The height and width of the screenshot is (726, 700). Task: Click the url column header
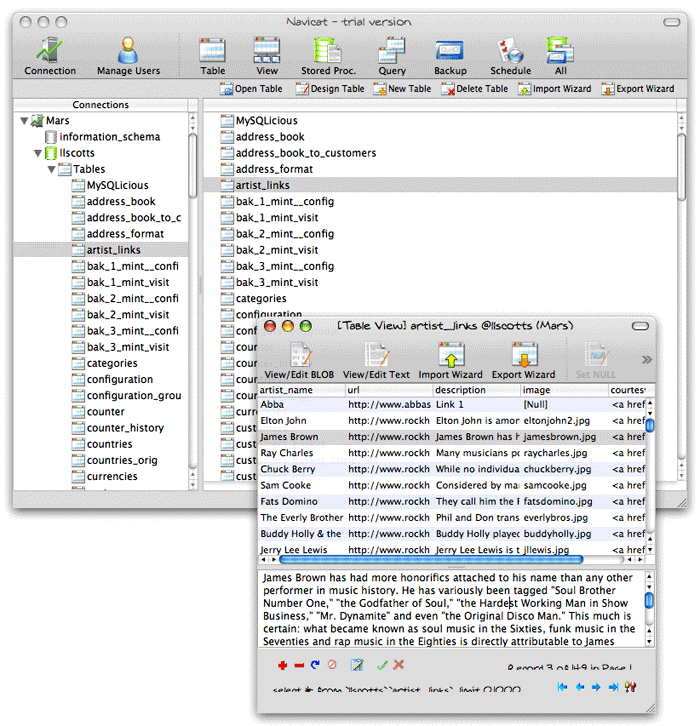coord(389,390)
